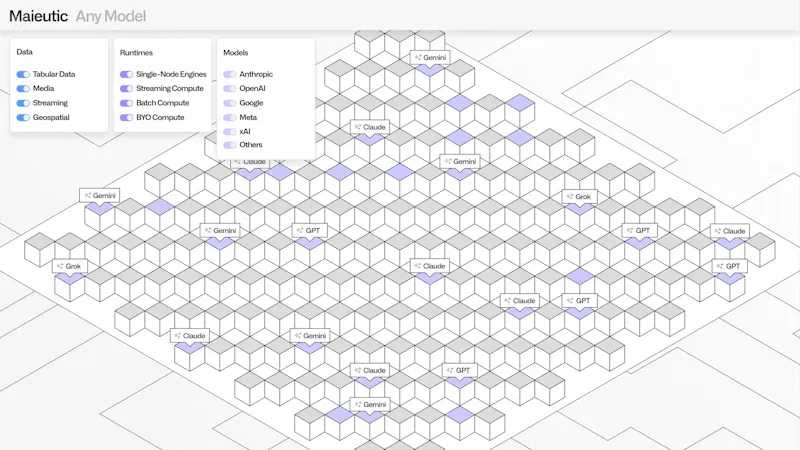This screenshot has width=800, height=450.
Task: Turn on the OpenAI toggle
Action: (230, 89)
